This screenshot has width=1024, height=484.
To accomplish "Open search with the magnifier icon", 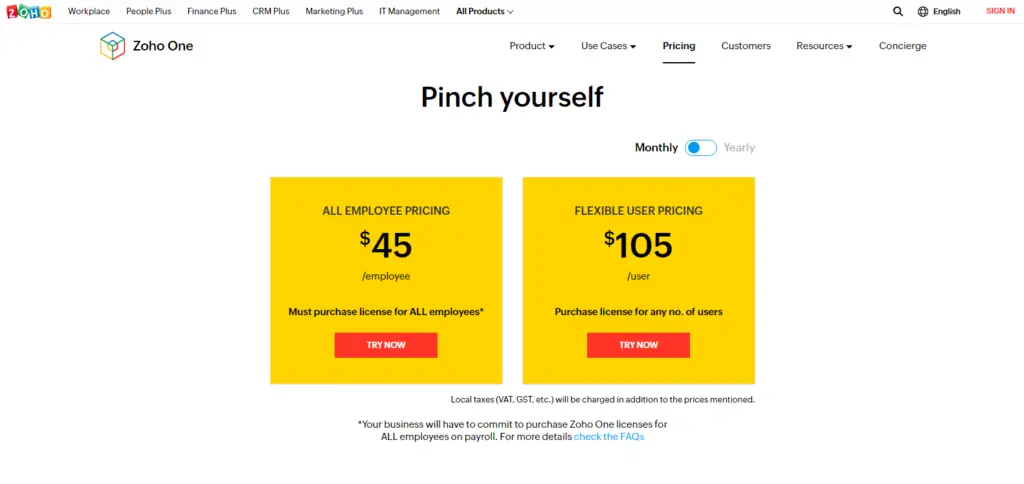I will [x=898, y=11].
